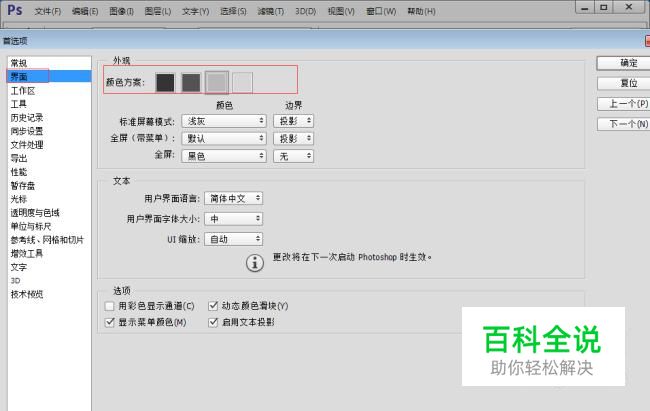Open the 图层(L) menu
The width and height of the screenshot is (650, 411).
(x=158, y=12)
